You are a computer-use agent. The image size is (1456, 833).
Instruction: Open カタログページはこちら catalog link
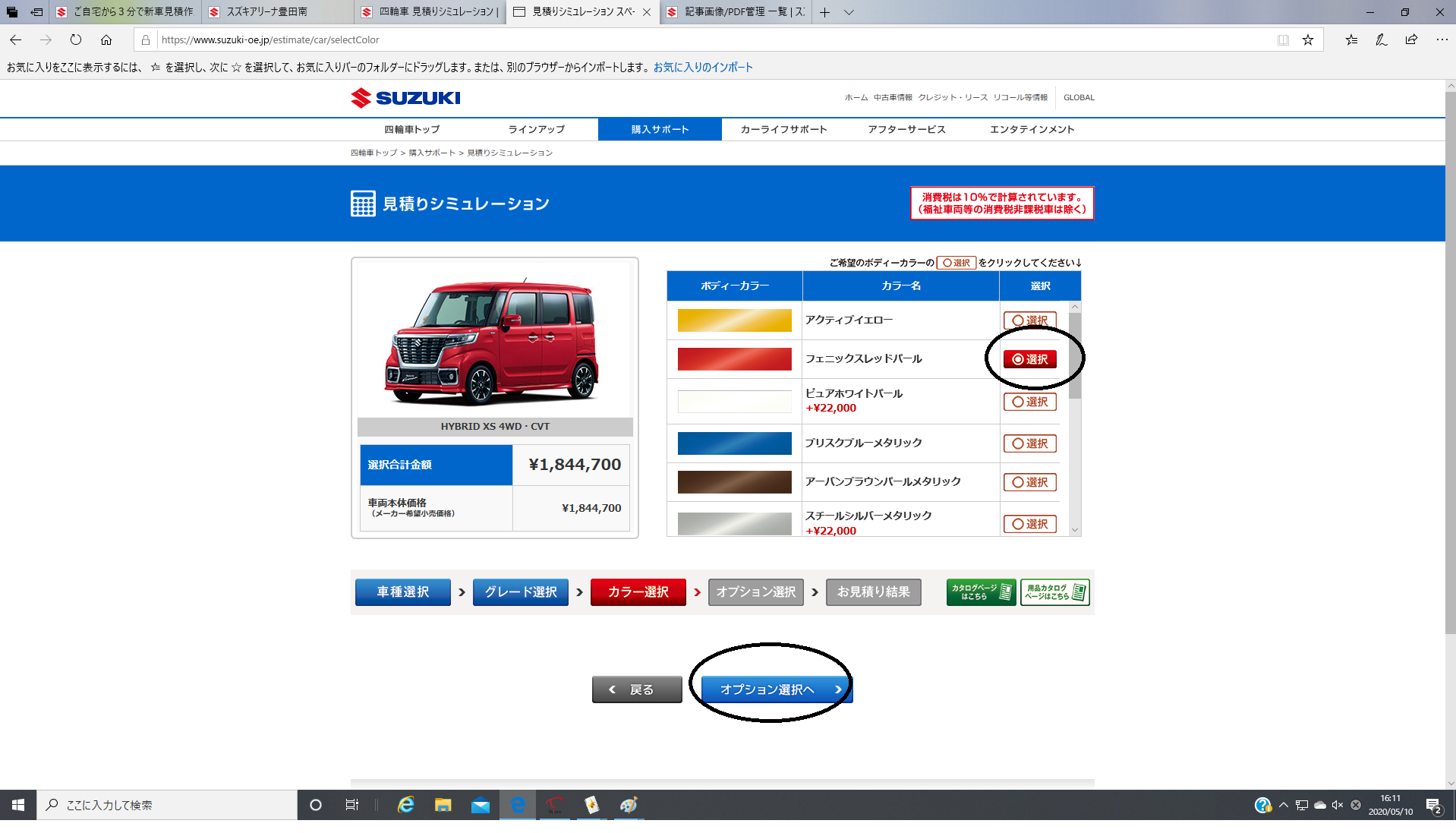point(981,592)
